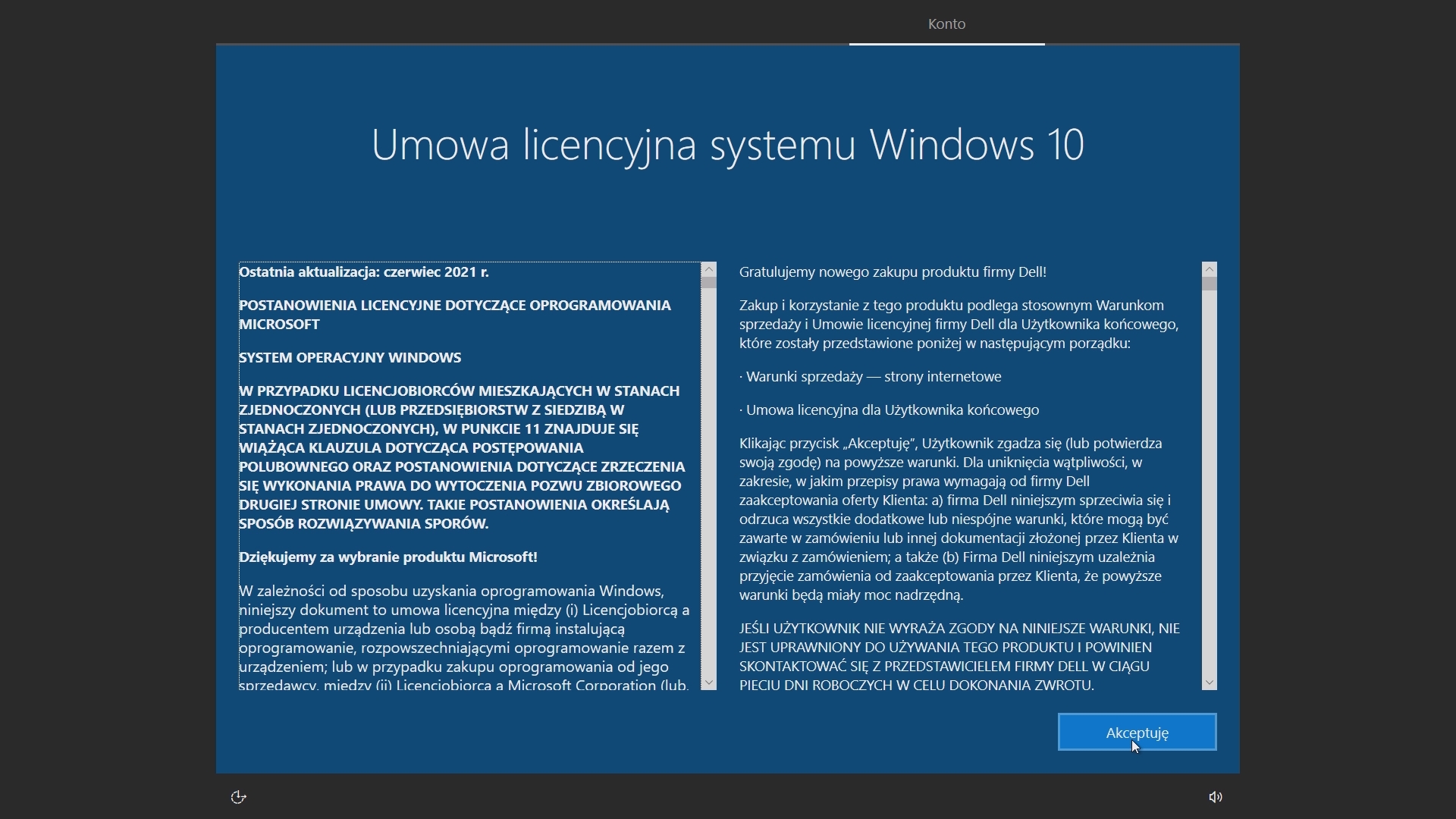
Task: Click up arrow of Dell terms scrollbar
Action: point(1210,269)
